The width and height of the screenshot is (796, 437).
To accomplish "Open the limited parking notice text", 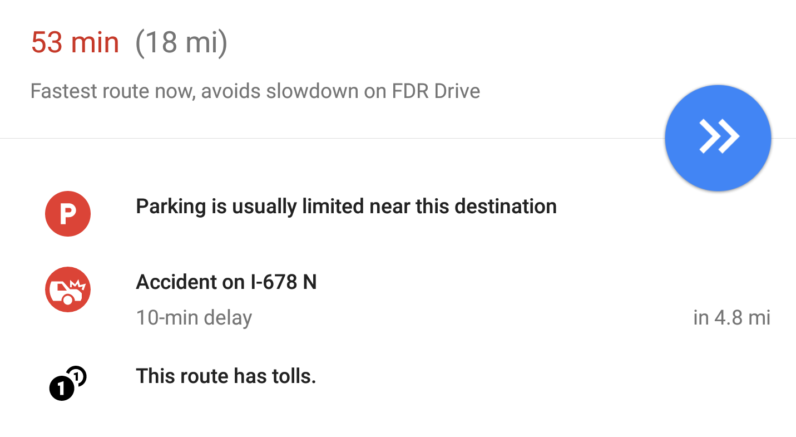I will click(x=345, y=208).
